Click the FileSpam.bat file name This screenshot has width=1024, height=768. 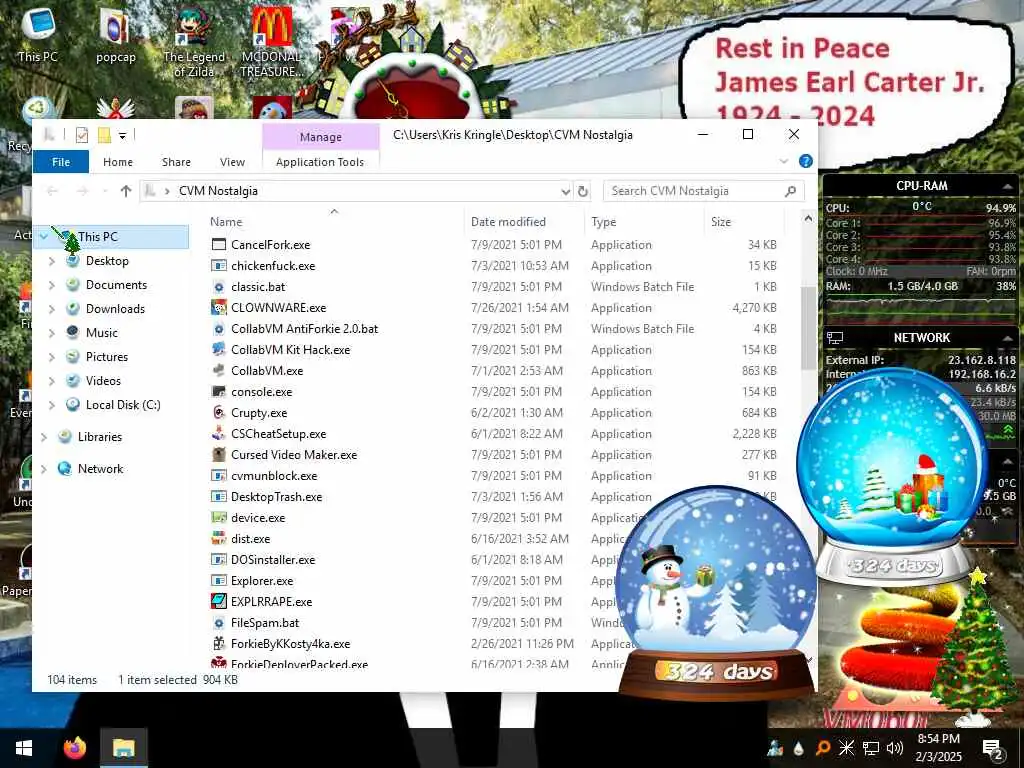point(264,622)
